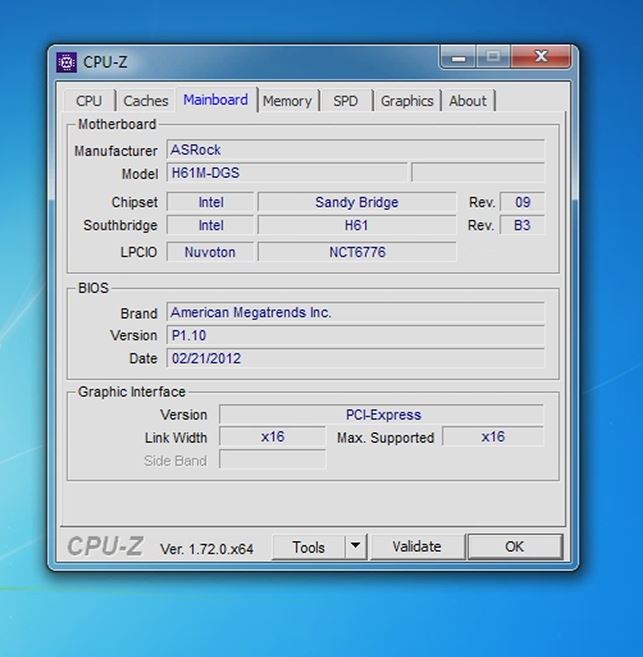Open the Caches tab
Screen dimensions: 643x657
click(146, 101)
